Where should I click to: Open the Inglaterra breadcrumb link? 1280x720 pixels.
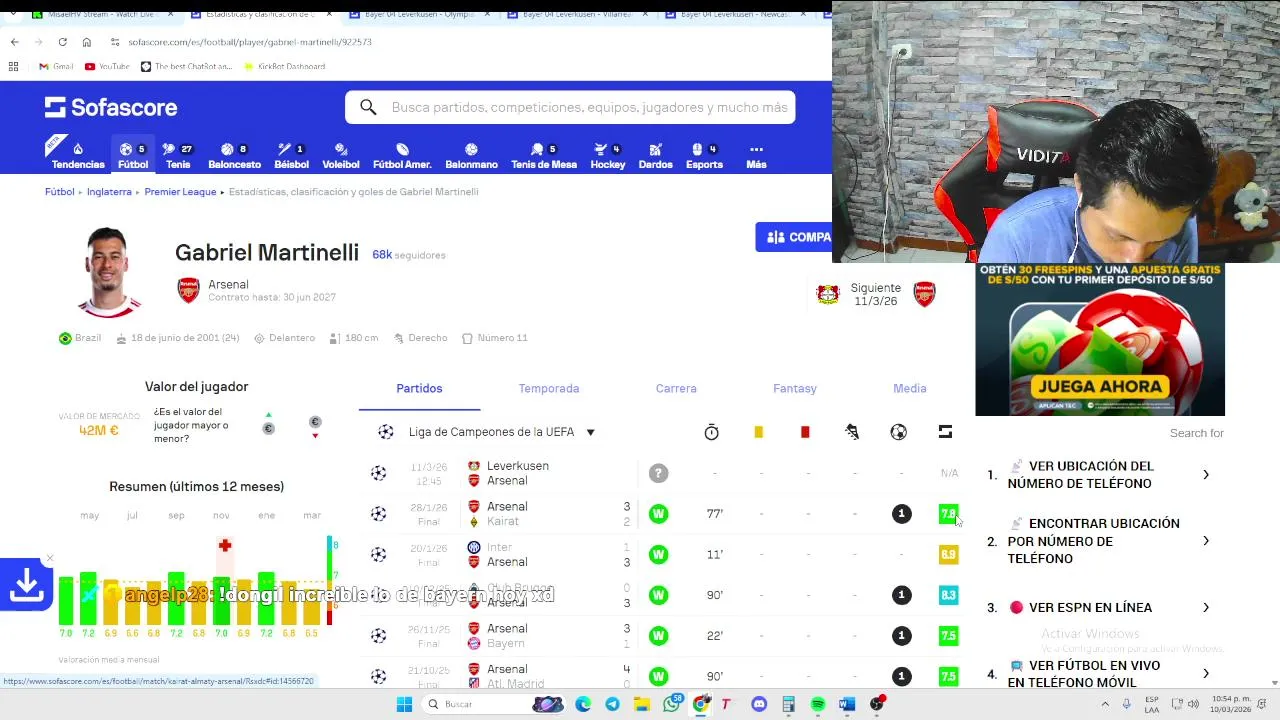109,192
